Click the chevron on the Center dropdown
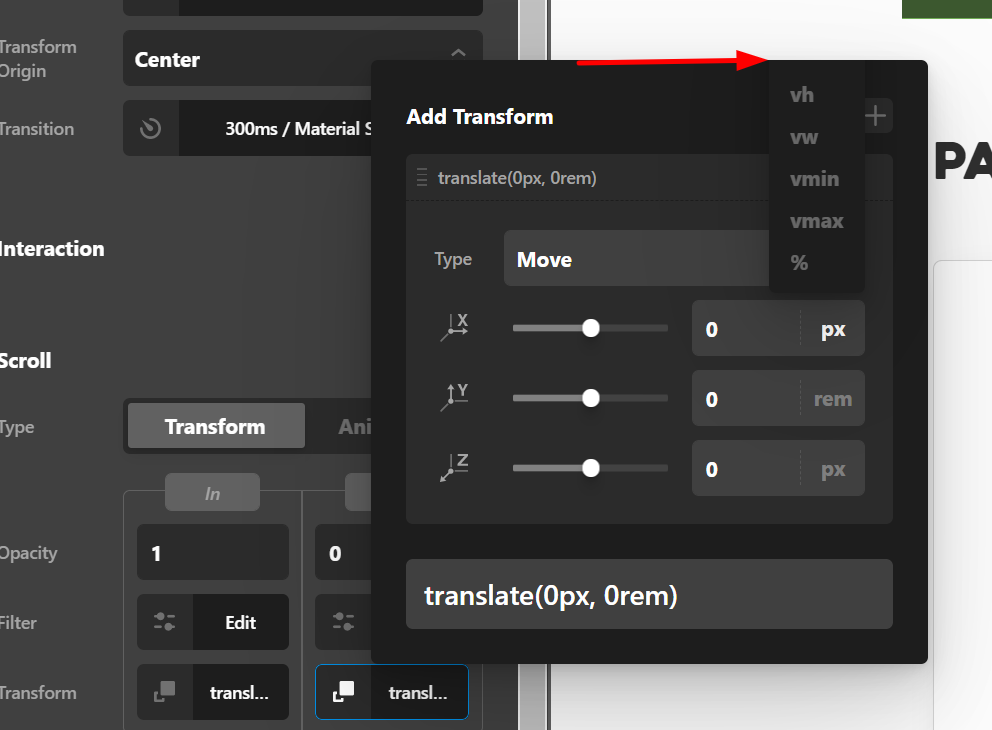Image resolution: width=992 pixels, height=730 pixels. pos(459,53)
